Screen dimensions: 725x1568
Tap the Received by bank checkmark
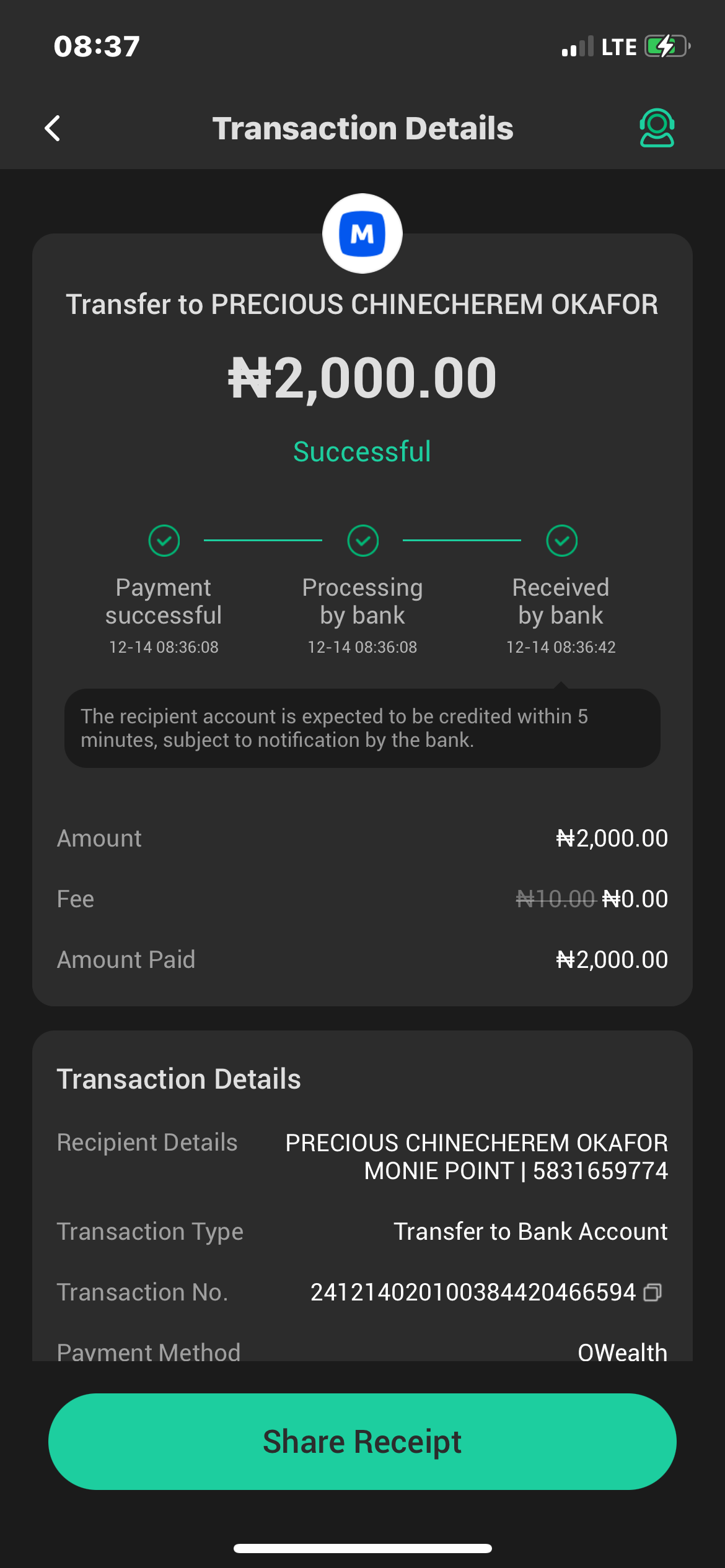point(562,541)
